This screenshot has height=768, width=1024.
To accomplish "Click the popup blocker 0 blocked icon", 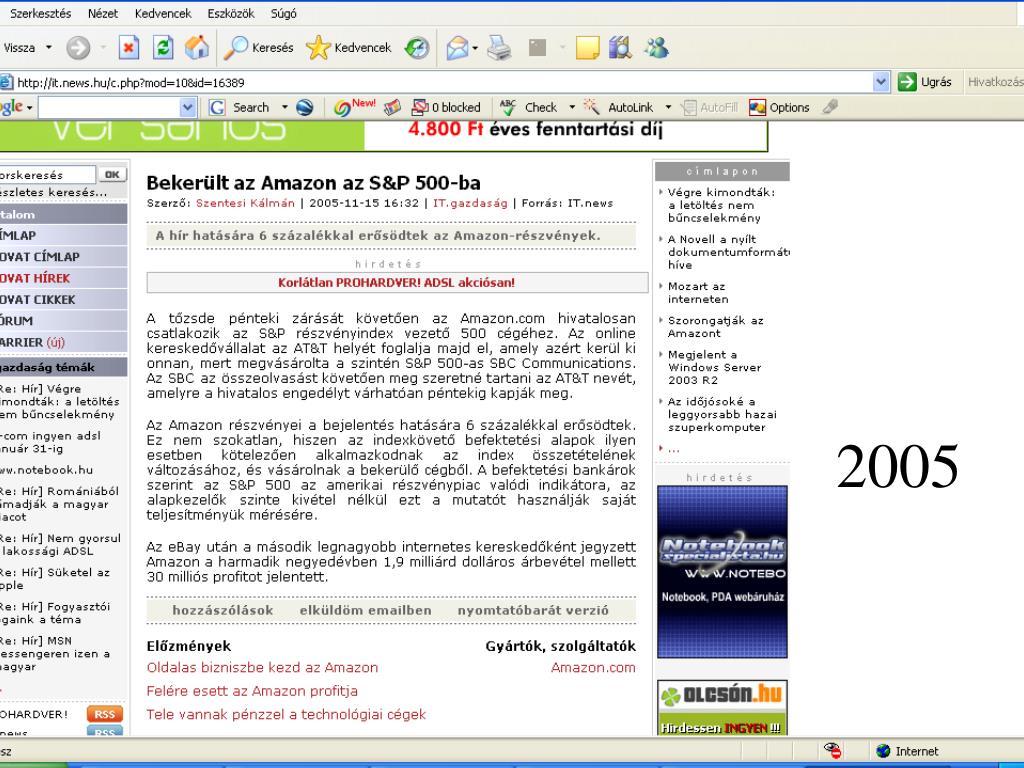I will [447, 108].
